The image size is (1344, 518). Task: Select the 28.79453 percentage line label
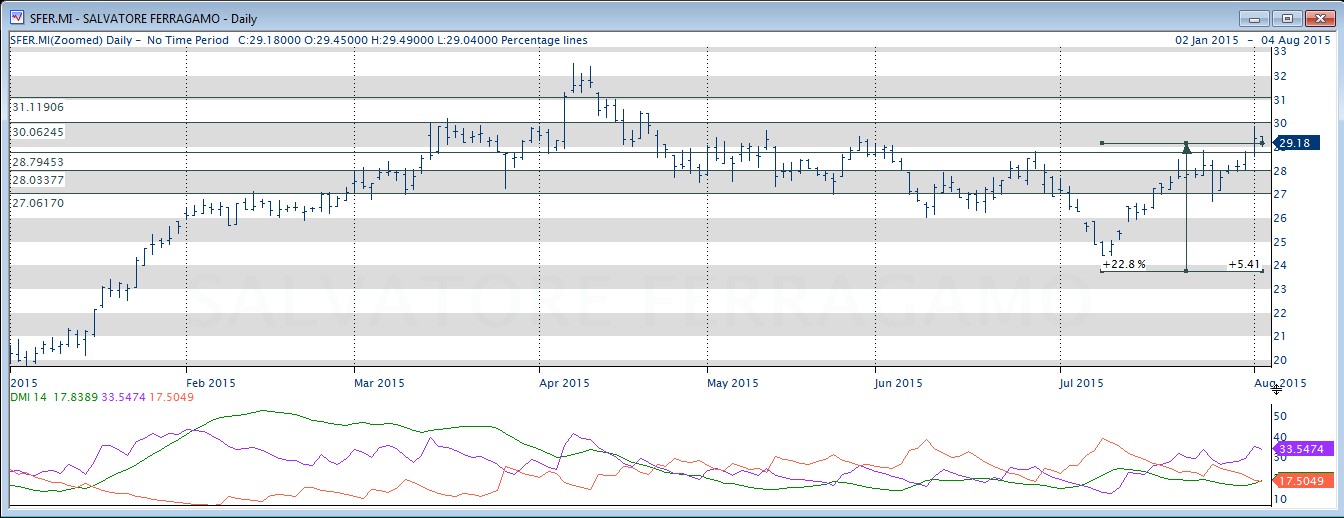[38, 162]
